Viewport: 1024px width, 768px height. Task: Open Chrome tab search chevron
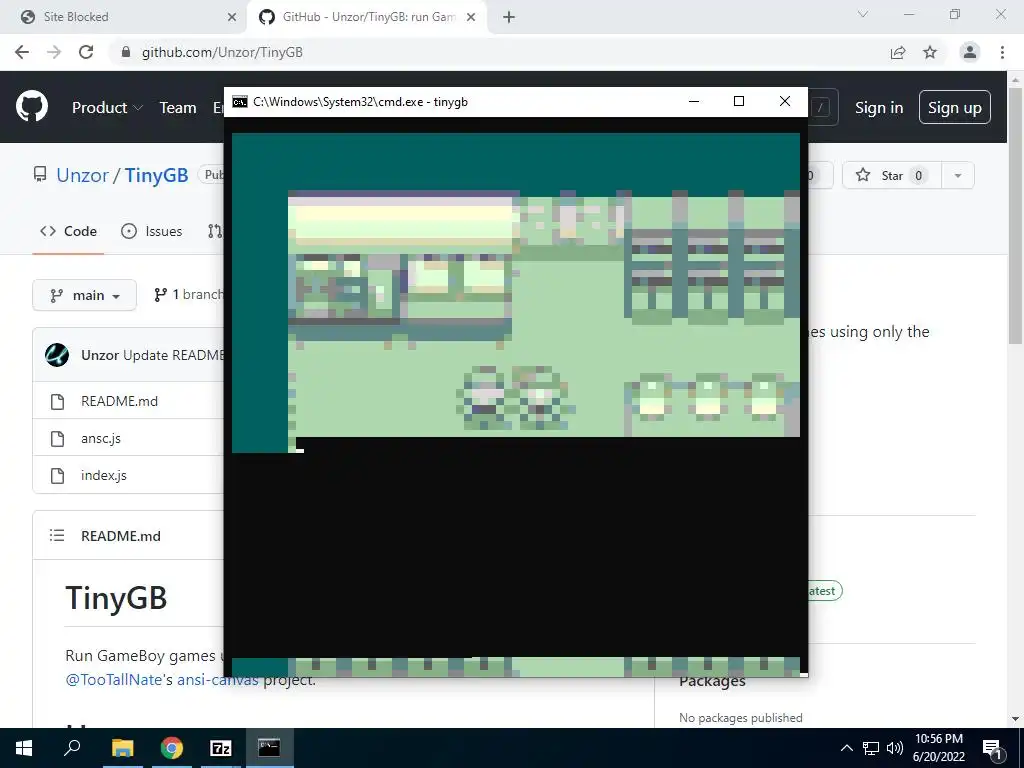point(863,14)
